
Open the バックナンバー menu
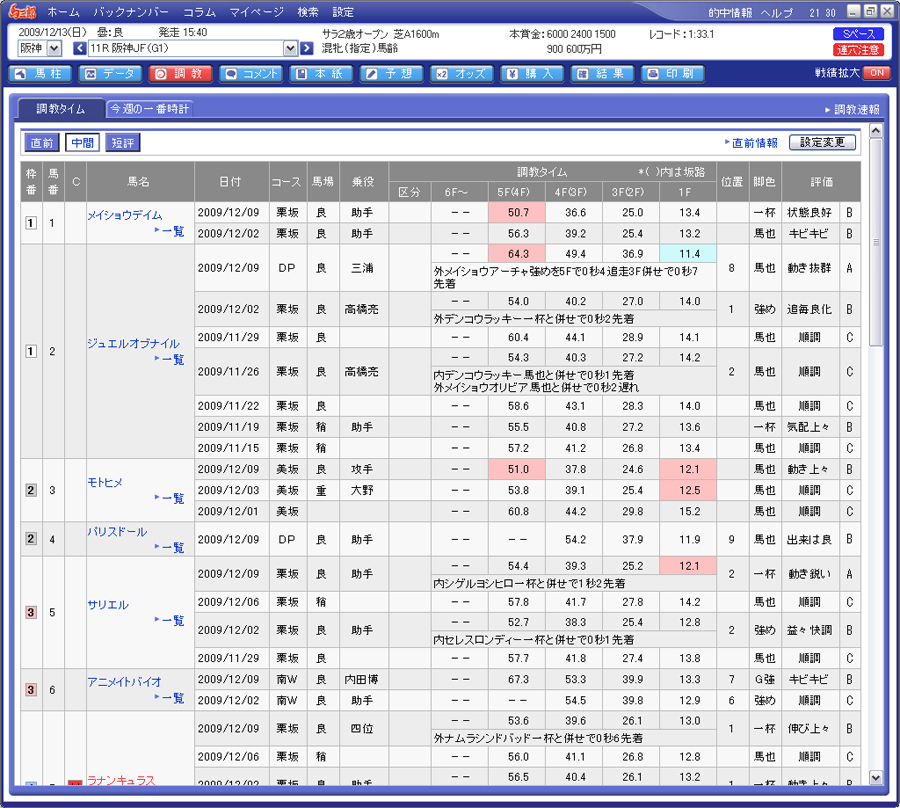[130, 12]
